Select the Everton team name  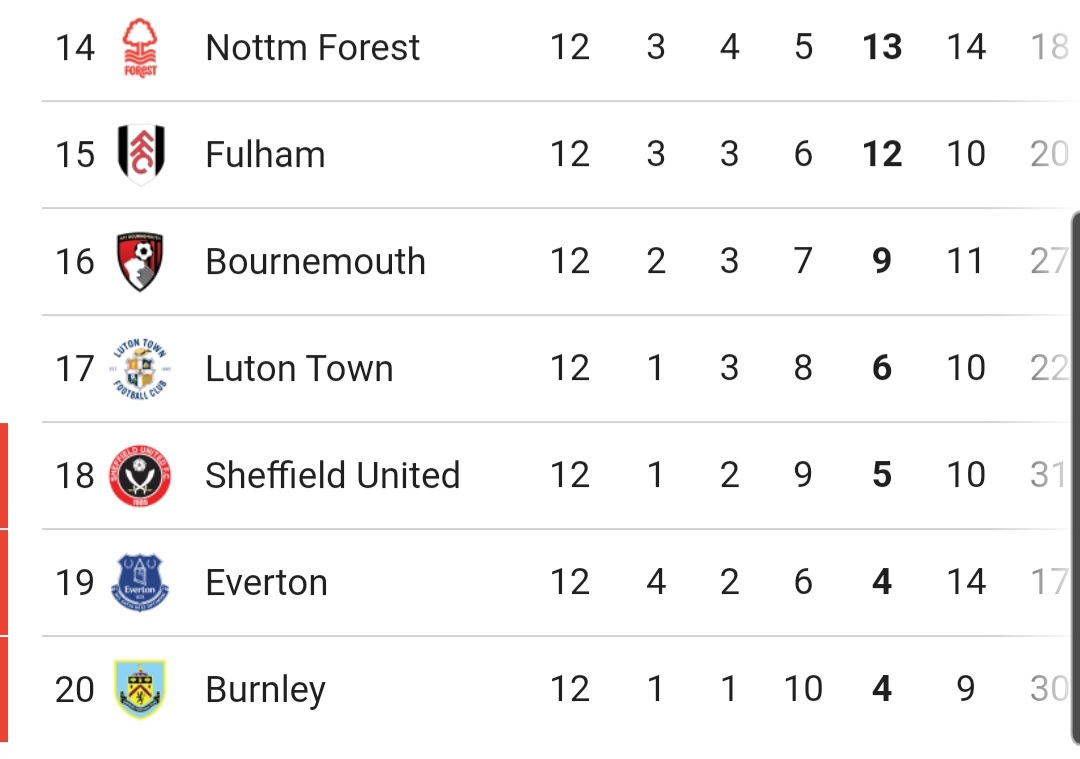tap(266, 583)
